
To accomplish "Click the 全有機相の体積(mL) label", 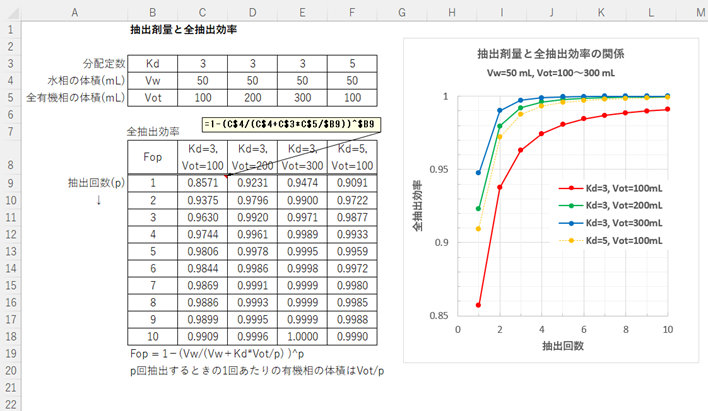I will click(x=75, y=98).
